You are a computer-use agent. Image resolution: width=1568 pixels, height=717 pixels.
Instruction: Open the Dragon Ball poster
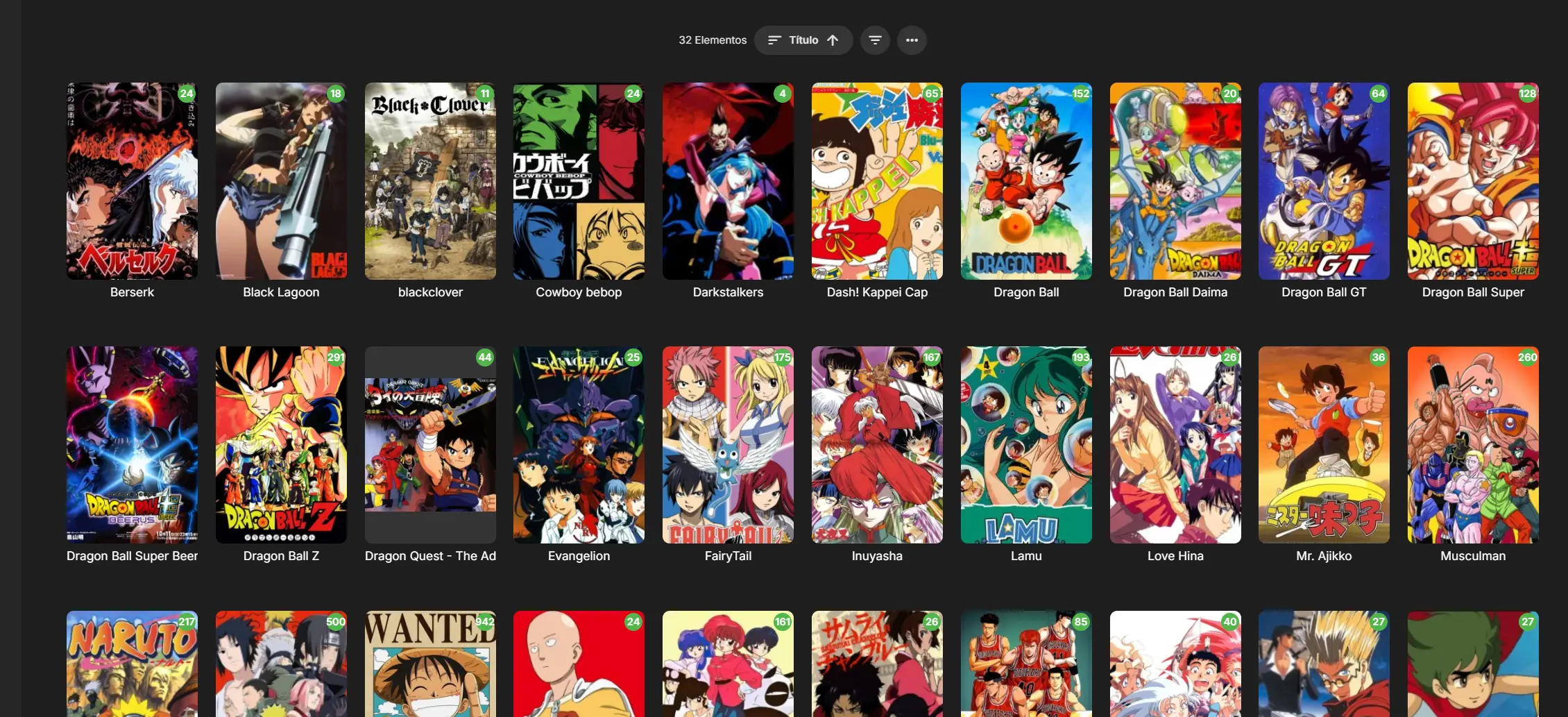coord(1026,181)
